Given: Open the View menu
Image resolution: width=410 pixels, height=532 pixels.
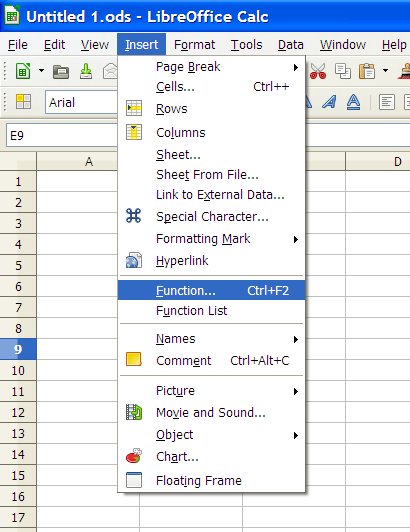Looking at the screenshot, I should [x=95, y=45].
